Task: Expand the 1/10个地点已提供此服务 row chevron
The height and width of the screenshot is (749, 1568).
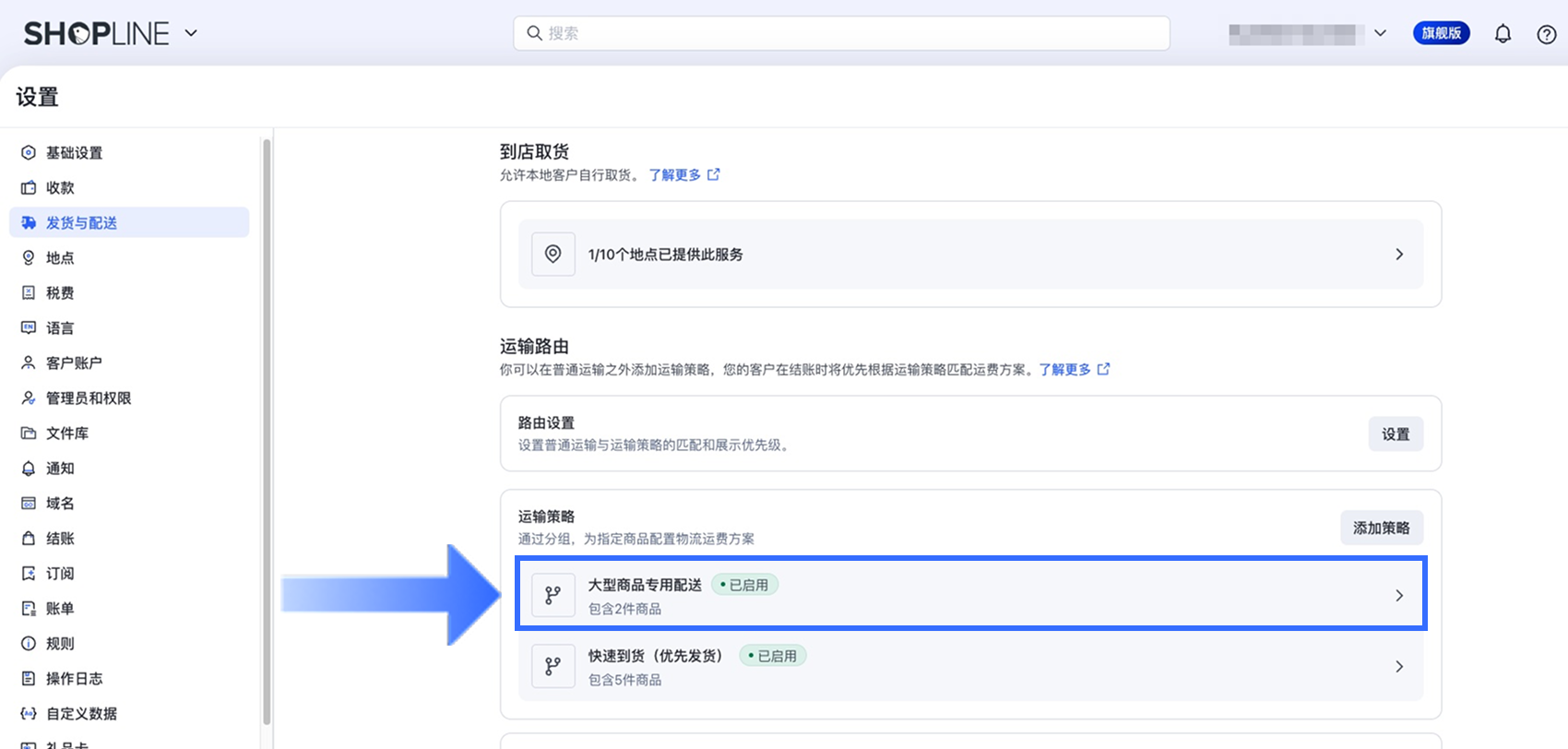Action: tap(1399, 255)
